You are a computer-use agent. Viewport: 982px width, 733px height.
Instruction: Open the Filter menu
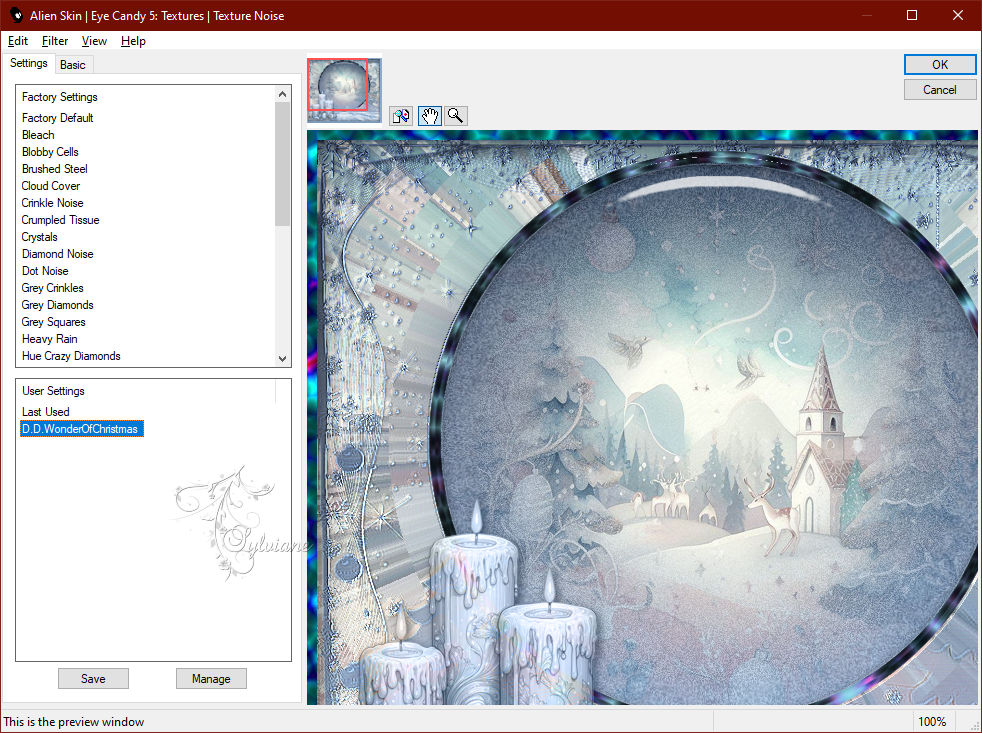54,41
